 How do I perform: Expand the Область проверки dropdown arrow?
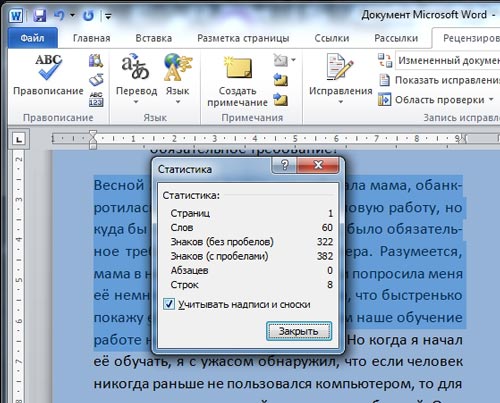click(491, 99)
